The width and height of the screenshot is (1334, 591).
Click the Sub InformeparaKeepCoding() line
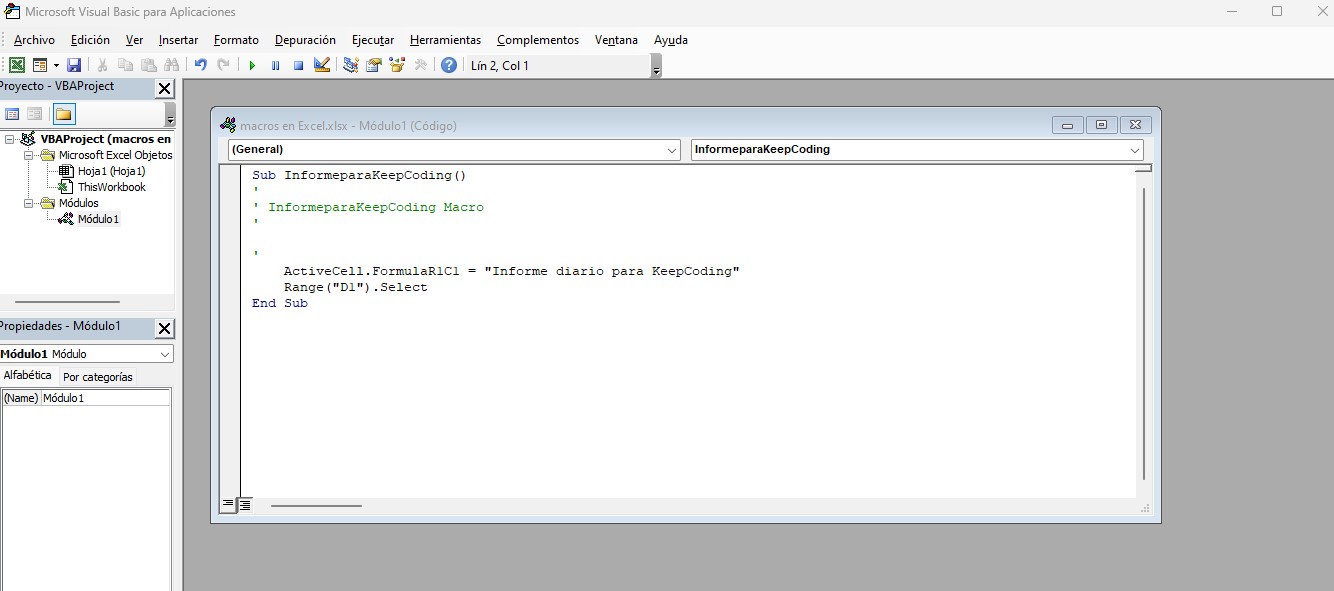[x=360, y=175]
